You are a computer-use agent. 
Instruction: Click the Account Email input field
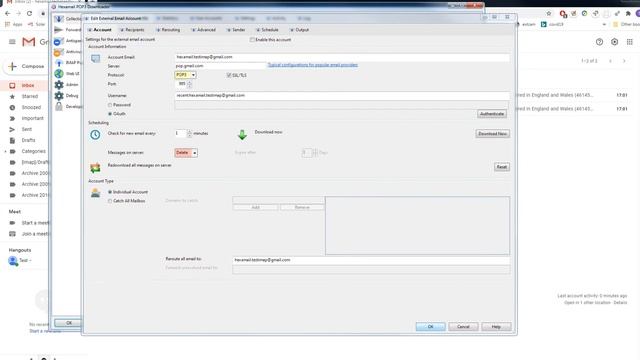342,57
